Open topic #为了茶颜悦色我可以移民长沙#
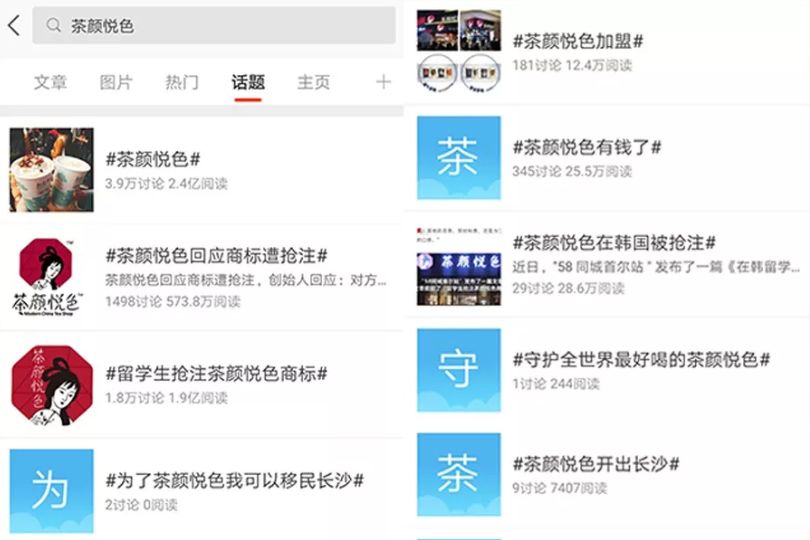Viewport: 810px width, 540px height. pyautogui.click(x=235, y=480)
